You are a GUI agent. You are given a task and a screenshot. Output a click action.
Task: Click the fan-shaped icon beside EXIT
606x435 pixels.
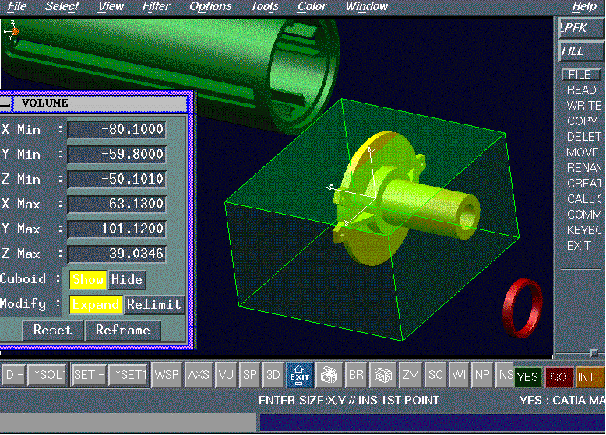click(x=329, y=374)
